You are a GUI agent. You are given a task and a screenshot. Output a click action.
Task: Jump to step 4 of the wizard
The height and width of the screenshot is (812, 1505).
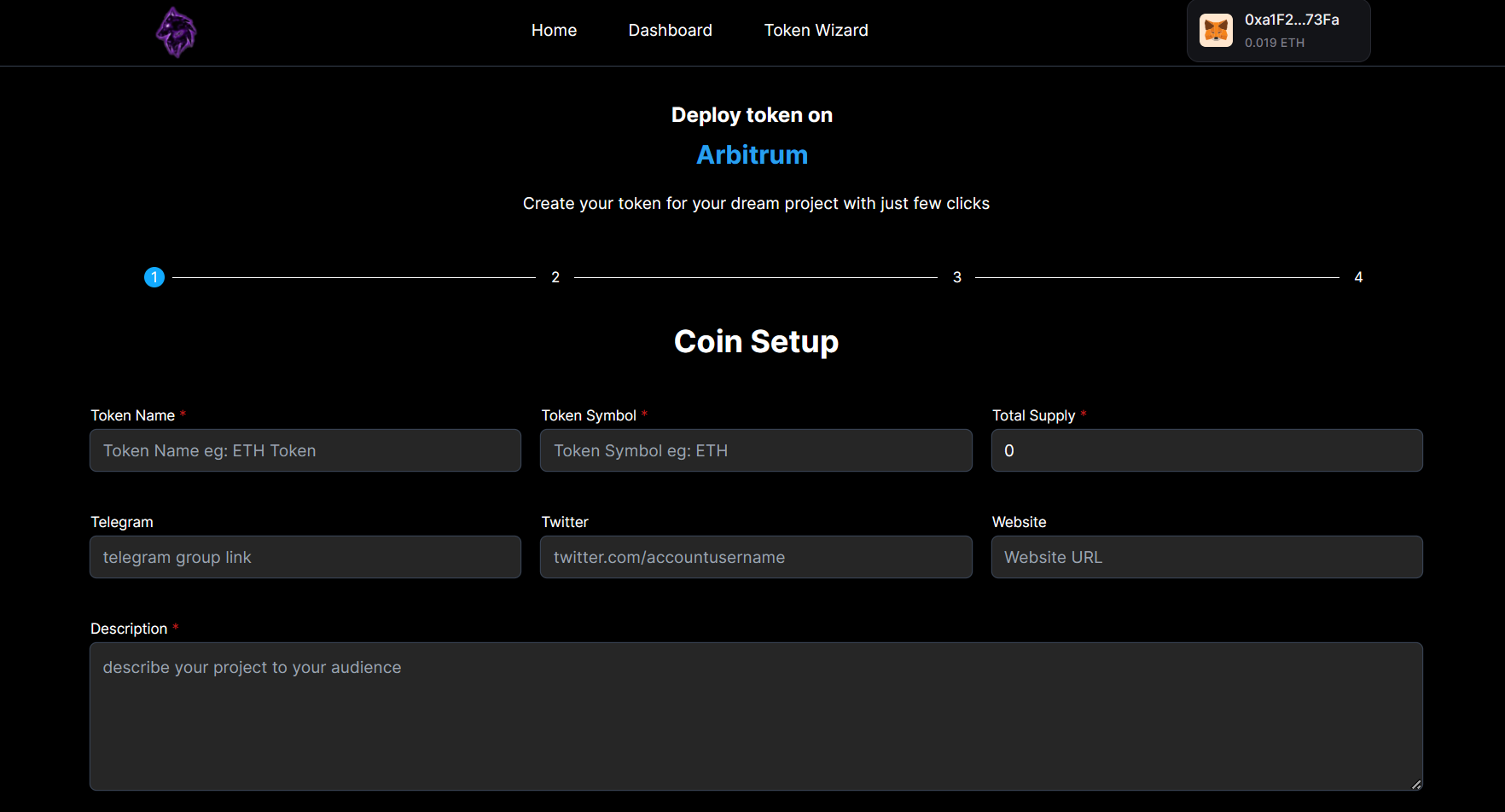coord(1358,277)
